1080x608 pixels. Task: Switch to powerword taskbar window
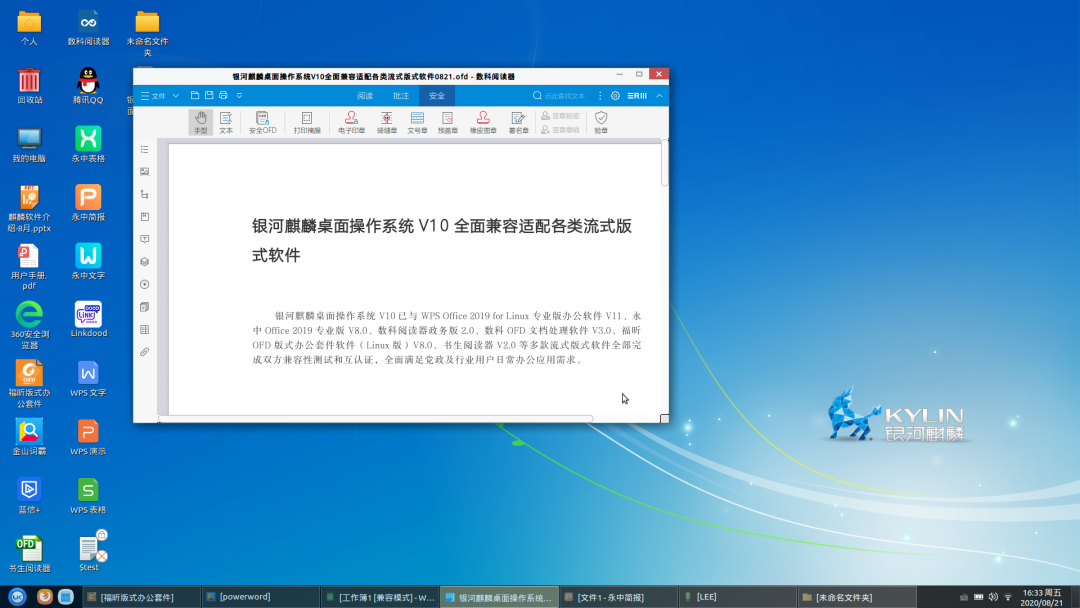261,597
